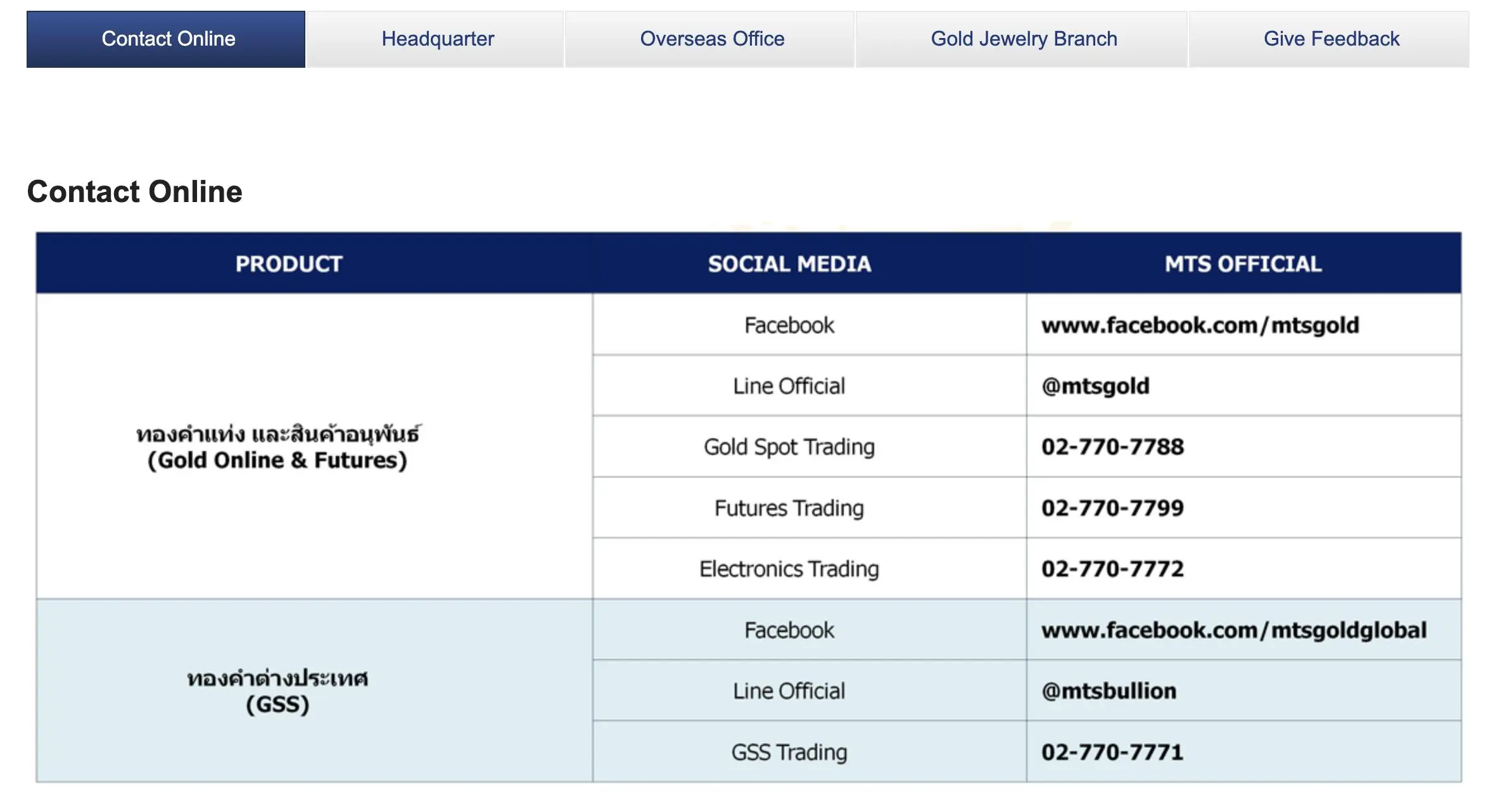Select phone number 02-770-7772
This screenshot has width=1500, height=812.
coord(1112,569)
